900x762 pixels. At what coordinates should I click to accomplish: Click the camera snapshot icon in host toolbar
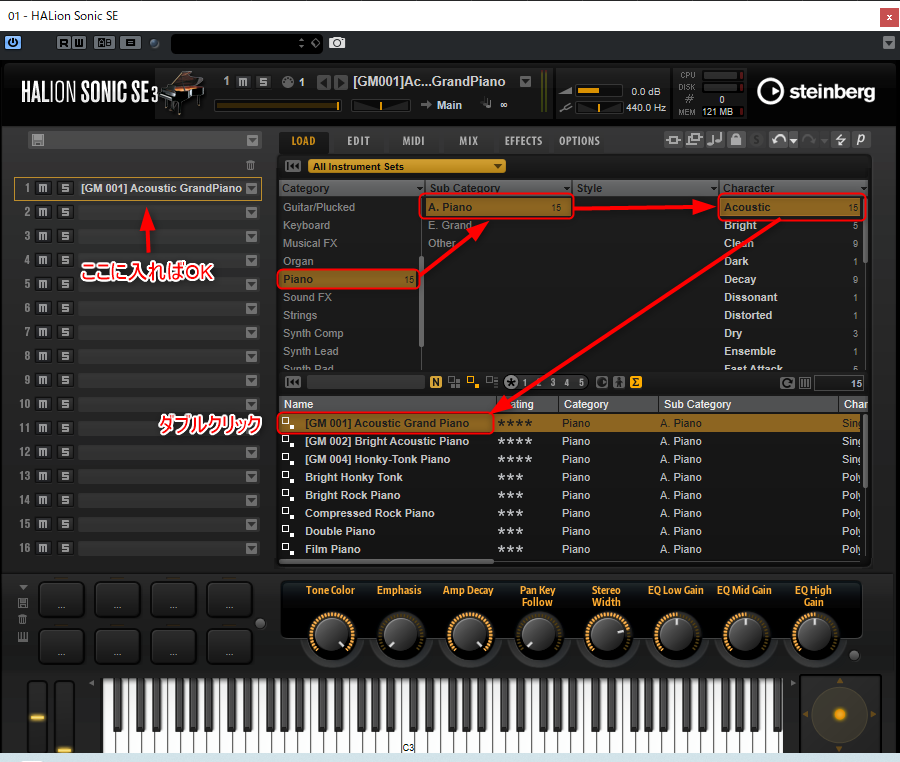click(337, 42)
